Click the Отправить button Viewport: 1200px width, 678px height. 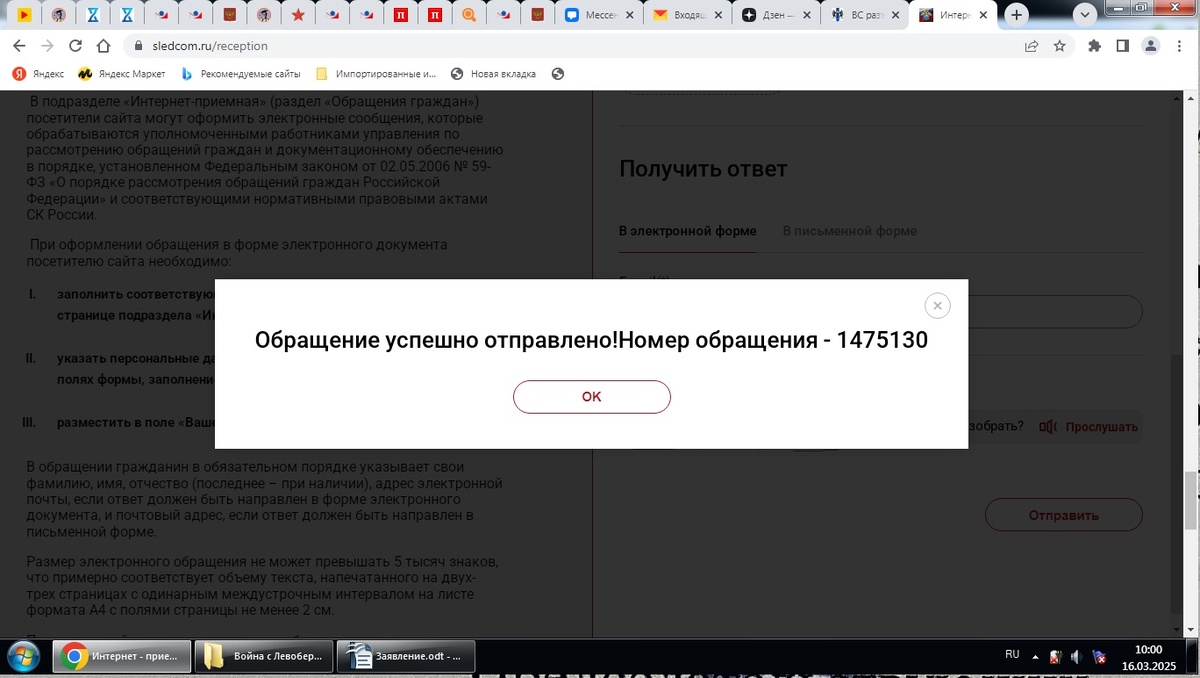tap(1063, 514)
